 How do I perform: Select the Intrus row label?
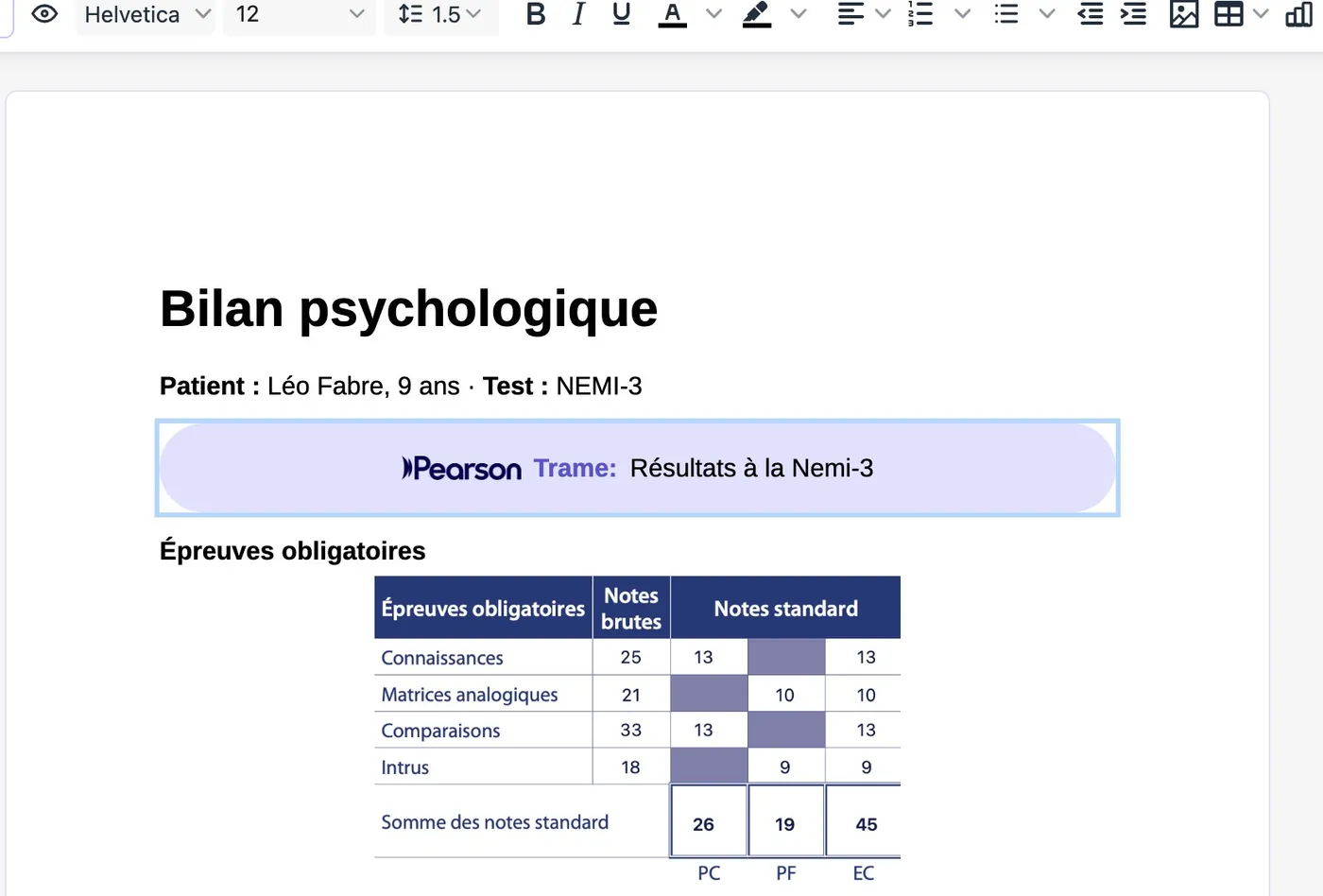click(x=405, y=767)
